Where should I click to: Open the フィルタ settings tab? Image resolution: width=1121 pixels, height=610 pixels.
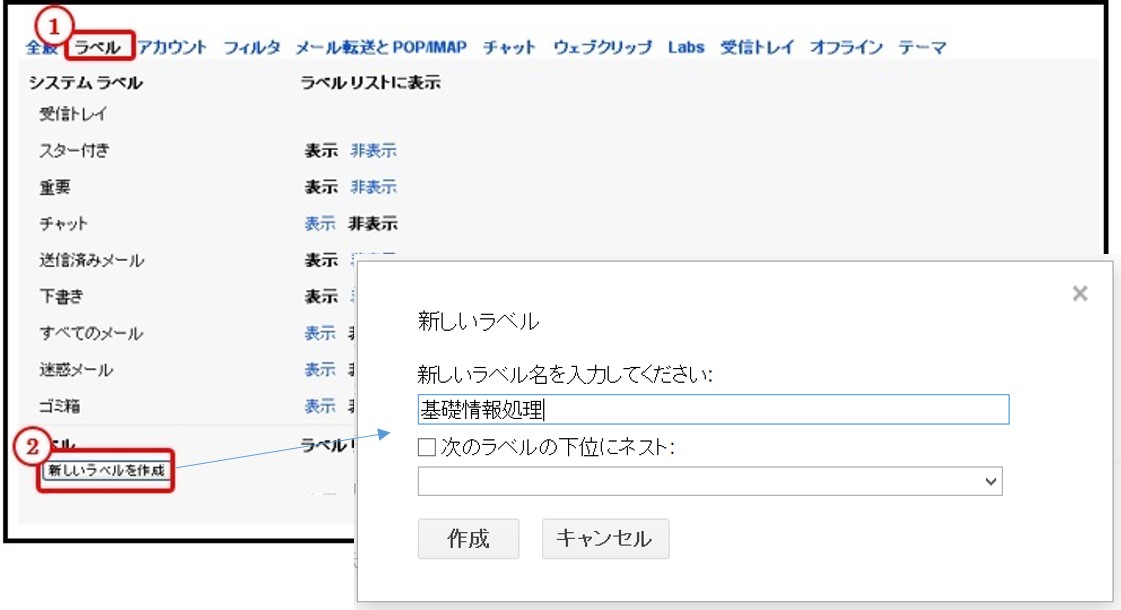[x=252, y=47]
